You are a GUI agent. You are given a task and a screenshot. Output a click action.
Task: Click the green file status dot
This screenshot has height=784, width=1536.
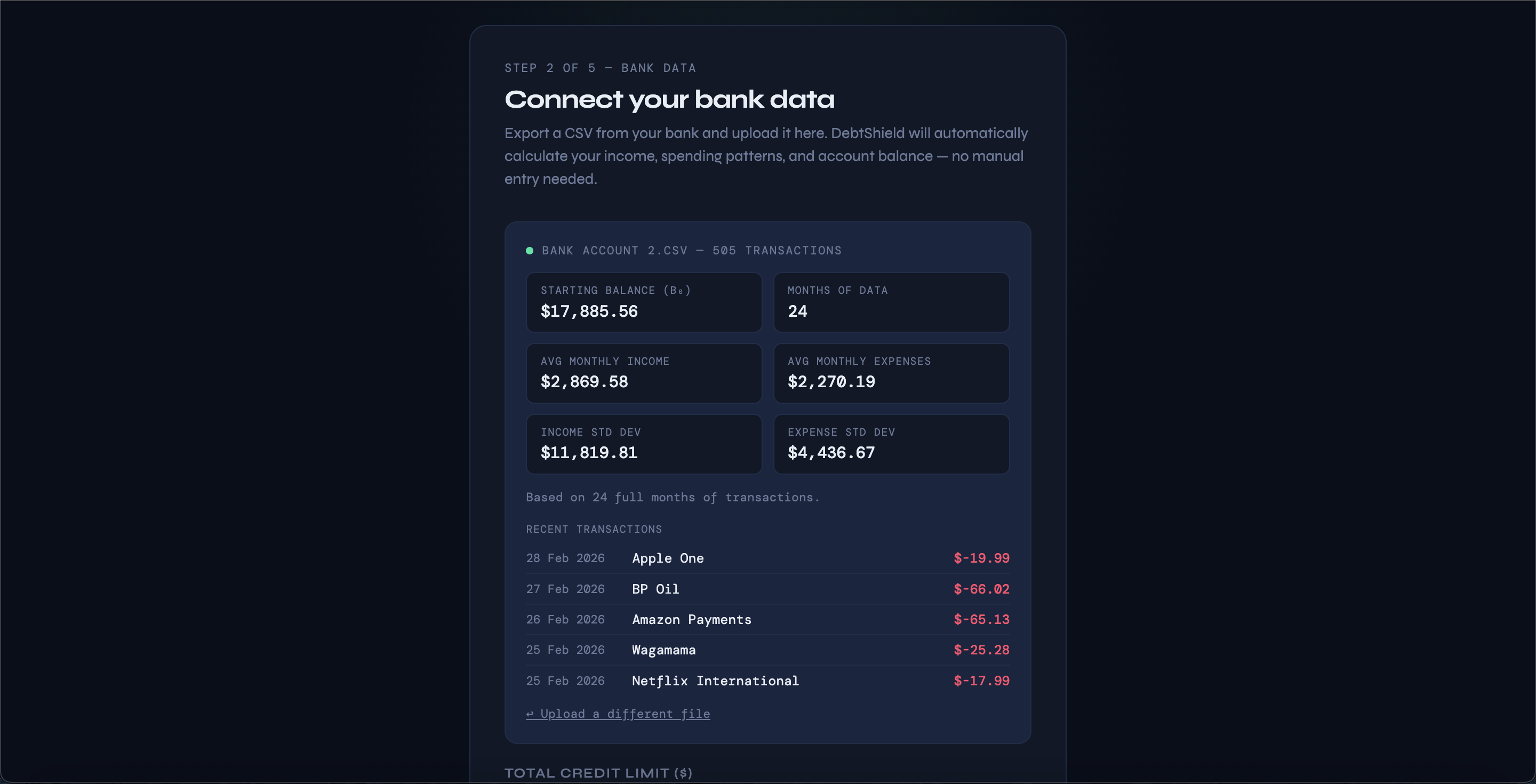point(530,251)
